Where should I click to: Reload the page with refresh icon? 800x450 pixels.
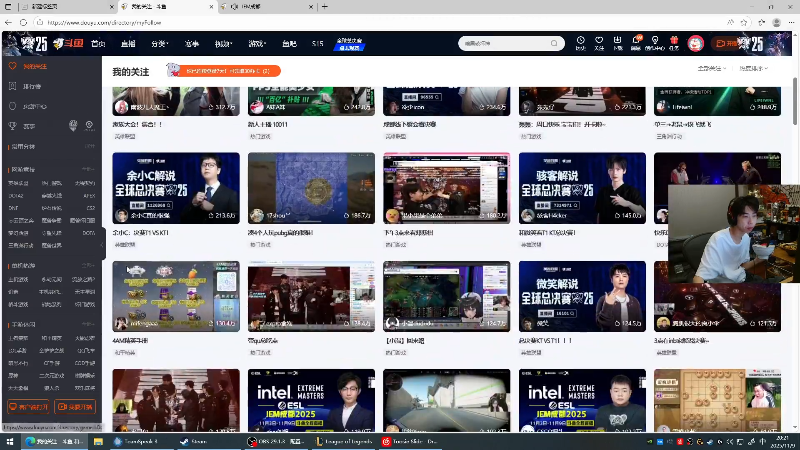pos(23,22)
